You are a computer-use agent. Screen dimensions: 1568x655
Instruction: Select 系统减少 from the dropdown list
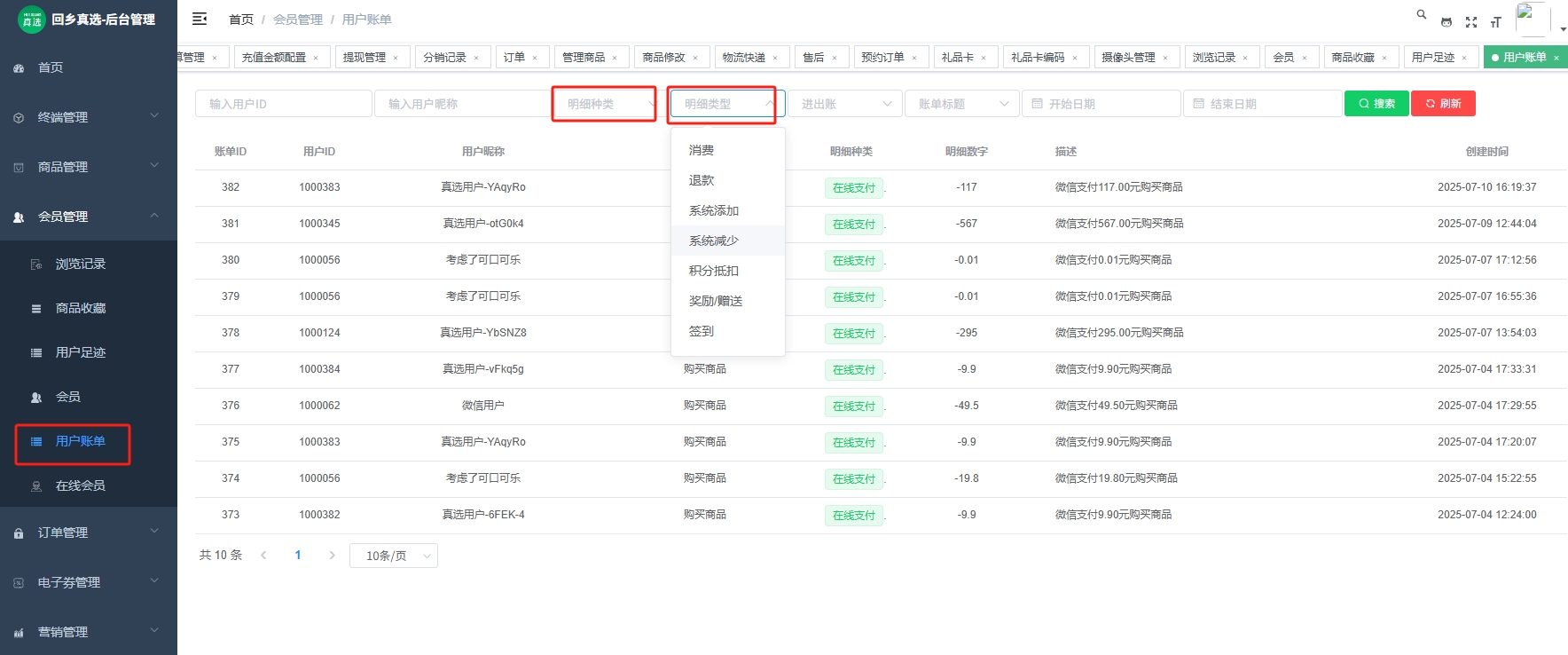tap(714, 241)
